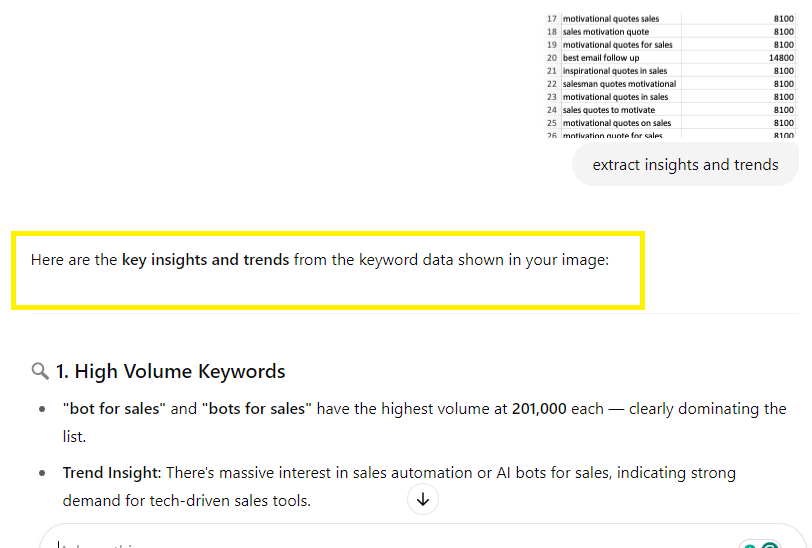Click row 17 "motivational quotes sales" in image

(670, 19)
